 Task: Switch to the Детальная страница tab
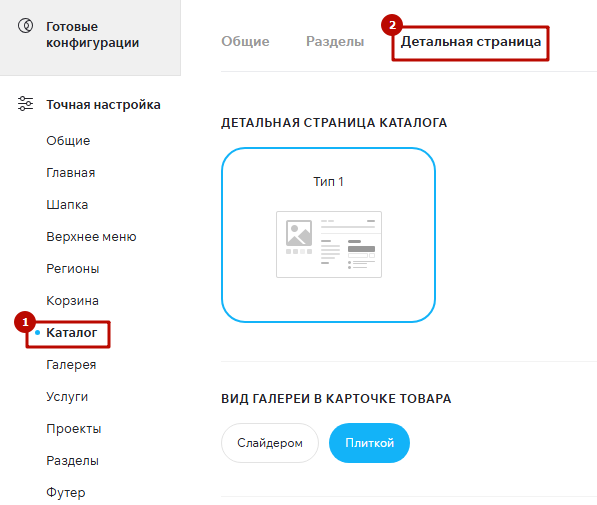point(471,42)
